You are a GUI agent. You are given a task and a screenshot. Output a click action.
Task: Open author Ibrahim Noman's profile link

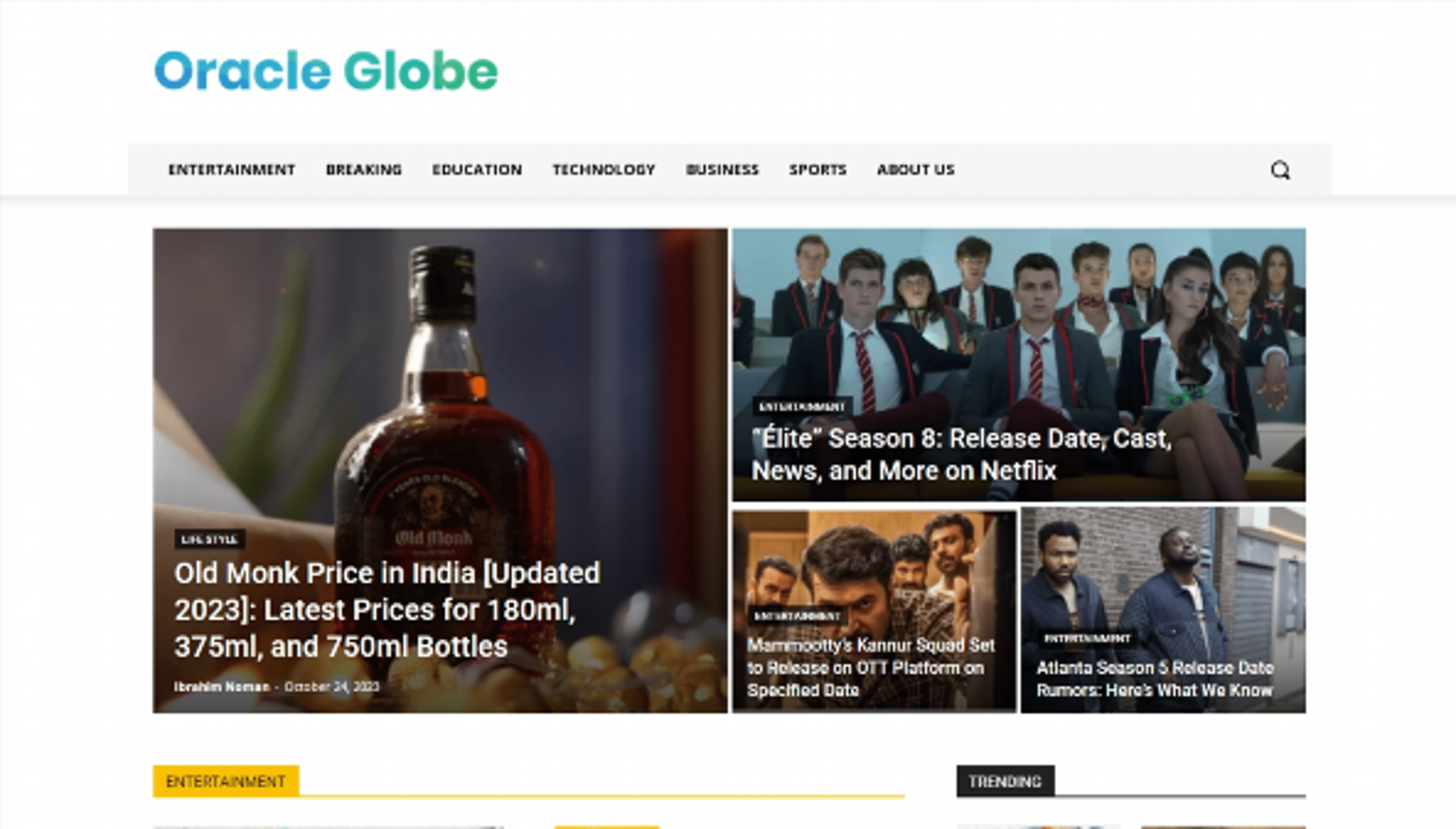(221, 687)
